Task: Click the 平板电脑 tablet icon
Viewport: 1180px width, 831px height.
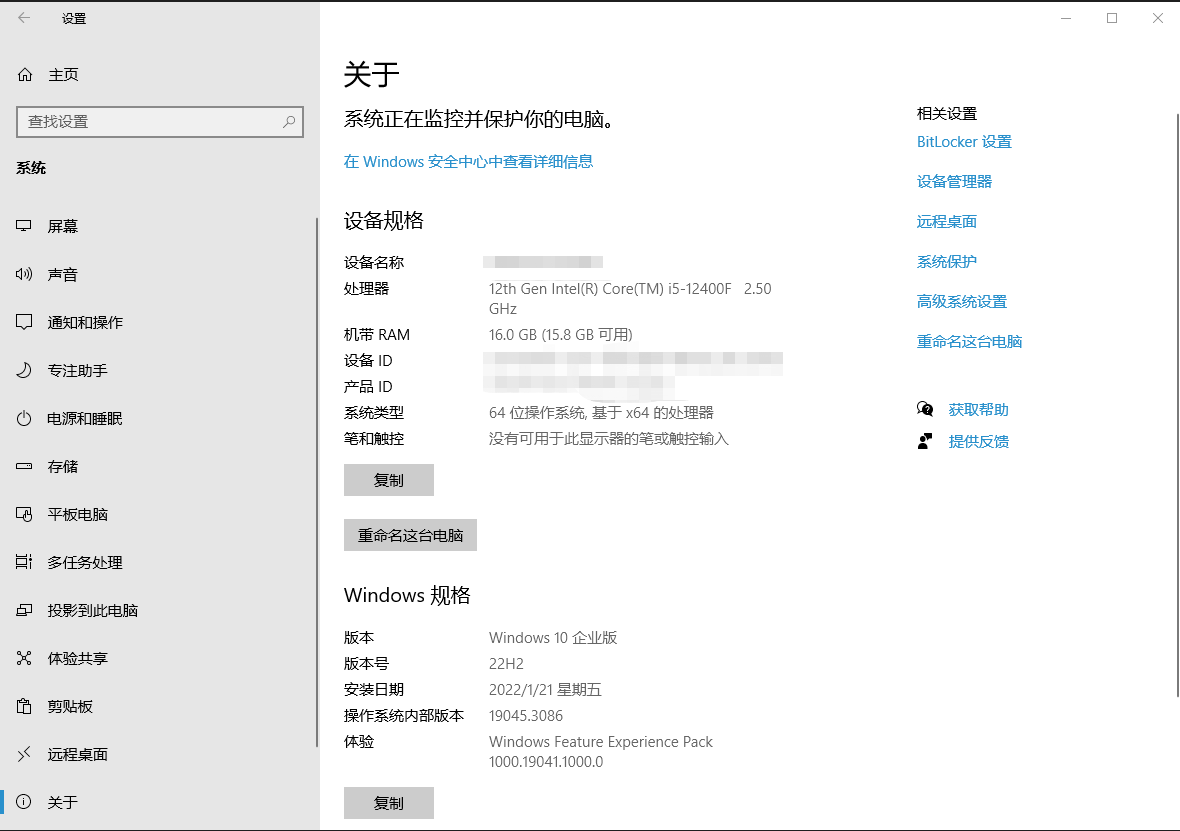Action: [24, 514]
